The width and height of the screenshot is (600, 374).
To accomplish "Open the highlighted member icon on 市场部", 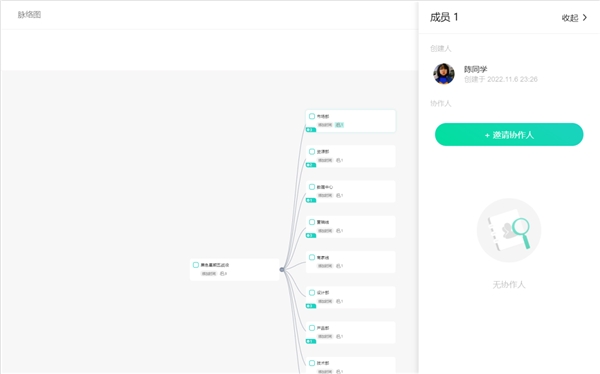I will (x=339, y=125).
